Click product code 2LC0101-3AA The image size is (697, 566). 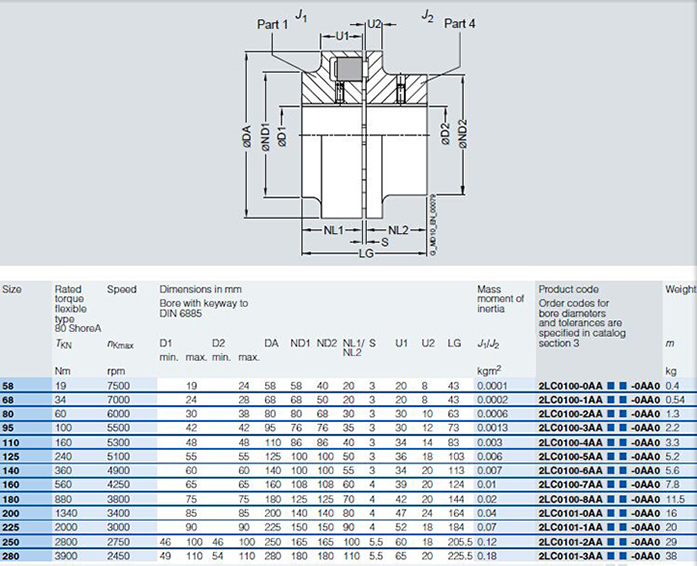[x=571, y=555]
